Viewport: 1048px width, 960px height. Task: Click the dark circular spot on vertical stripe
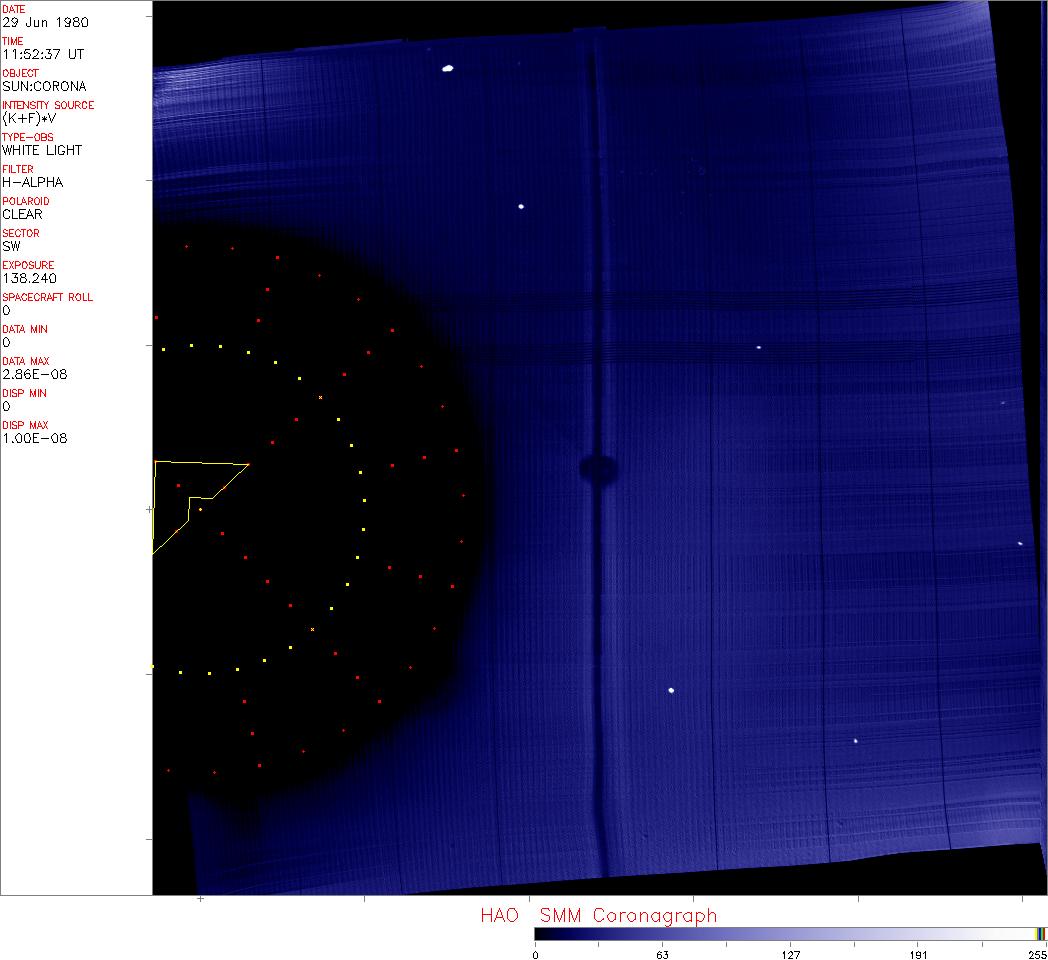[x=598, y=468]
